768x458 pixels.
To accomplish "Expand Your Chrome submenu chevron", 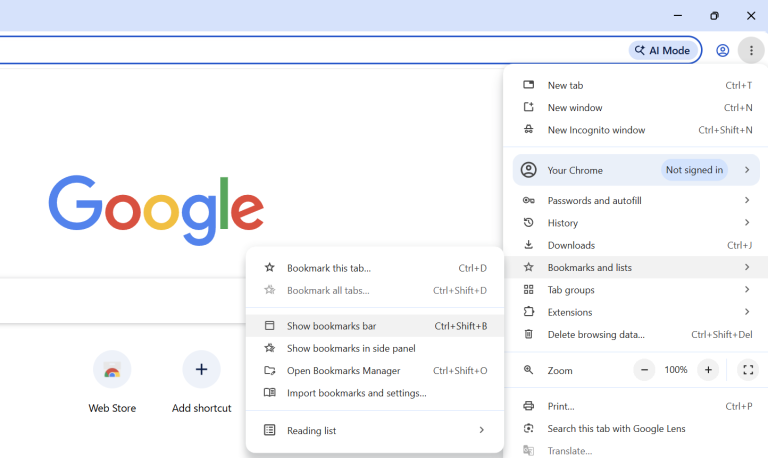I will [747, 170].
